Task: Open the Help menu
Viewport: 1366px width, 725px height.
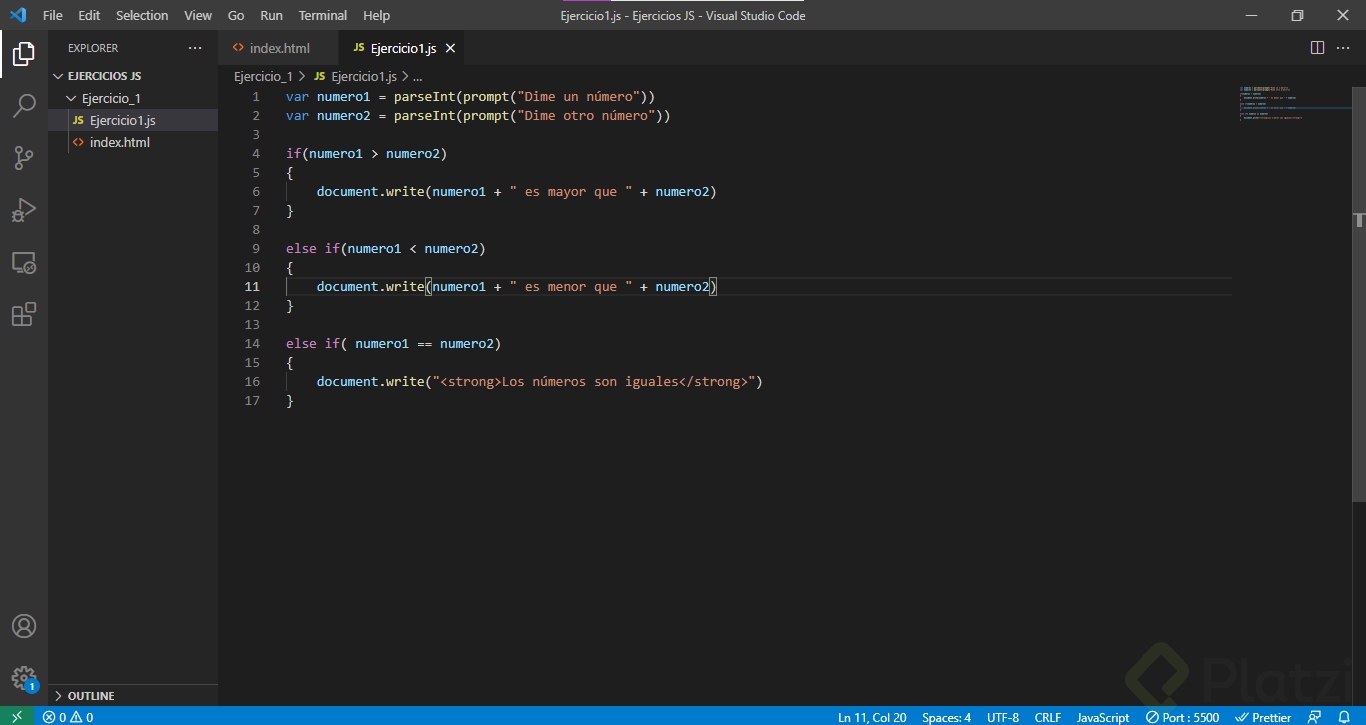Action: pyautogui.click(x=377, y=15)
